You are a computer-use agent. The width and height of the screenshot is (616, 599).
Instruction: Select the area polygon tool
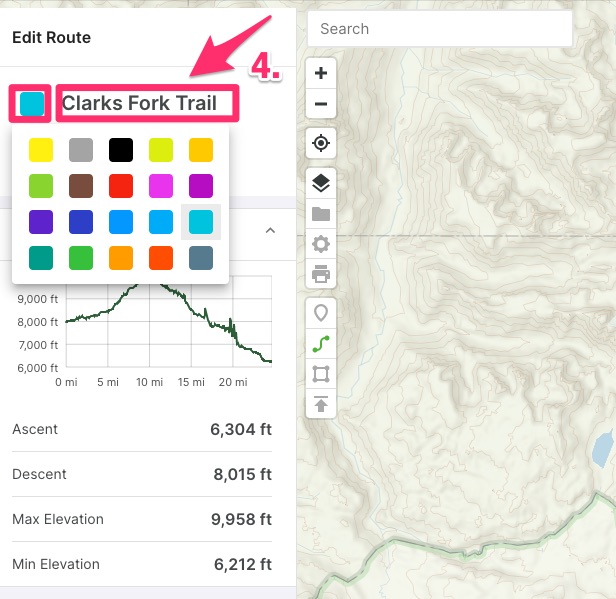click(x=321, y=374)
